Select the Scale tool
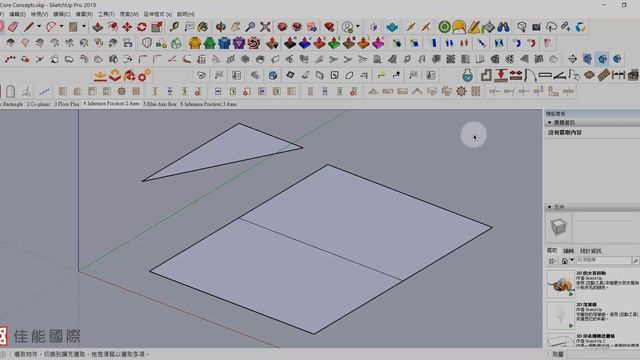The image size is (640, 360). (157, 27)
